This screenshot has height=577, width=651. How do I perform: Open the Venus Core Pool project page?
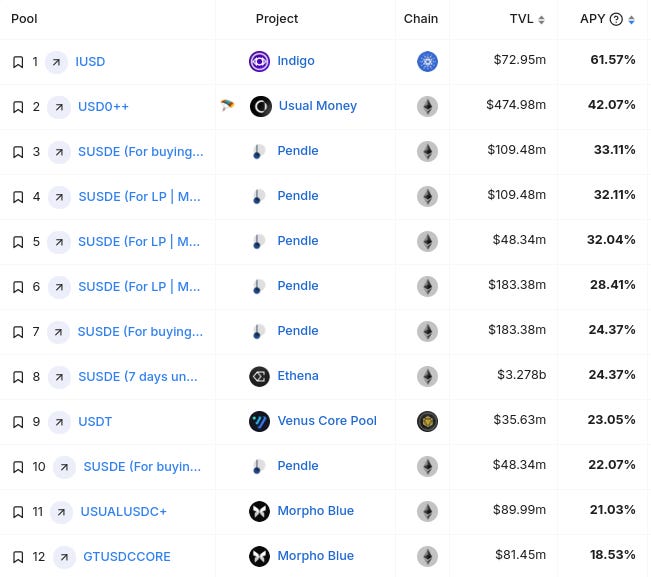327,421
